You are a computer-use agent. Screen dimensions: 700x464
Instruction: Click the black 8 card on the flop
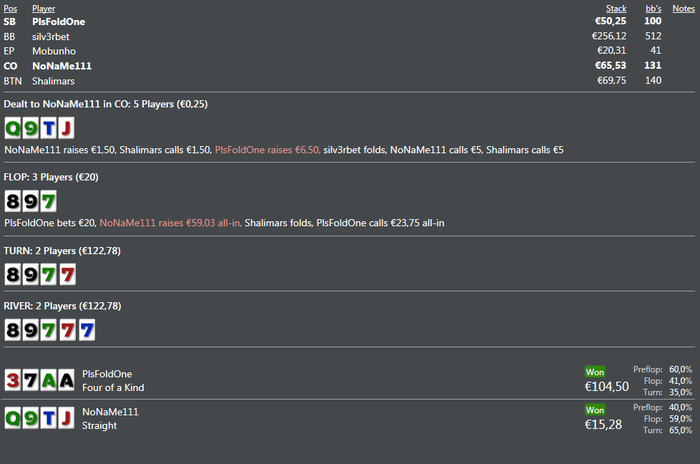click(13, 201)
